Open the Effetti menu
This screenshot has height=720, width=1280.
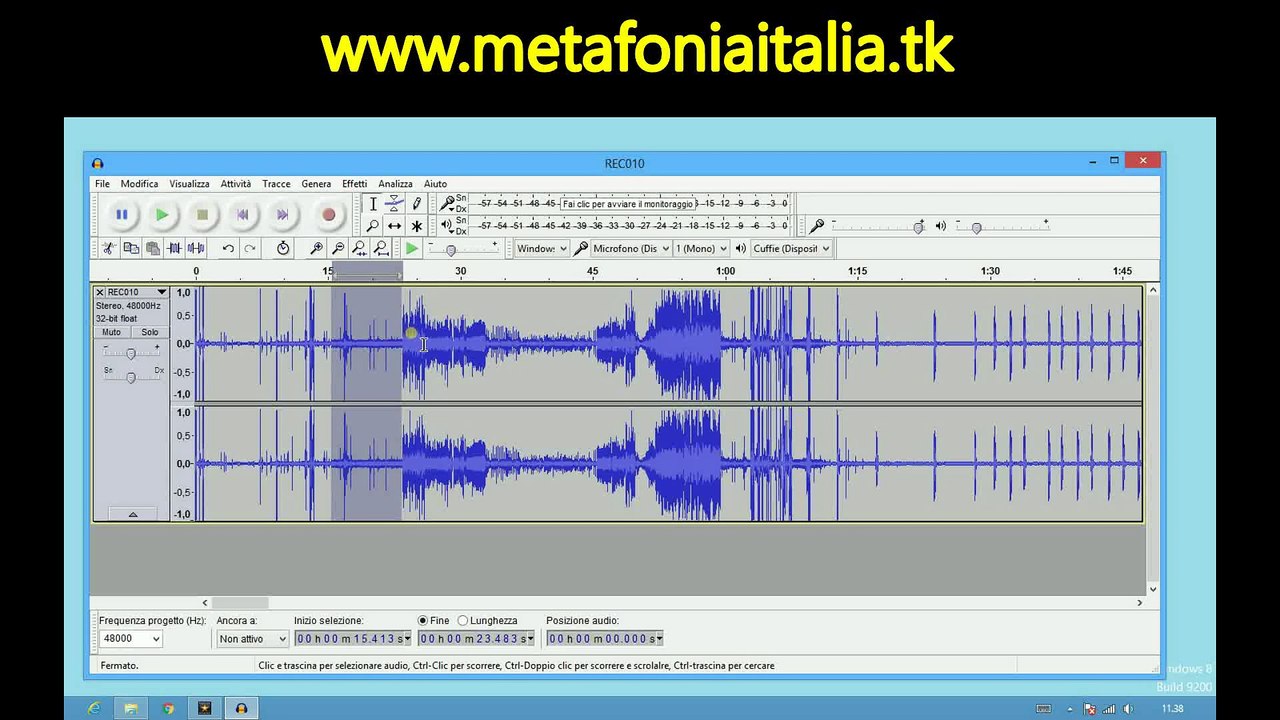tap(354, 184)
